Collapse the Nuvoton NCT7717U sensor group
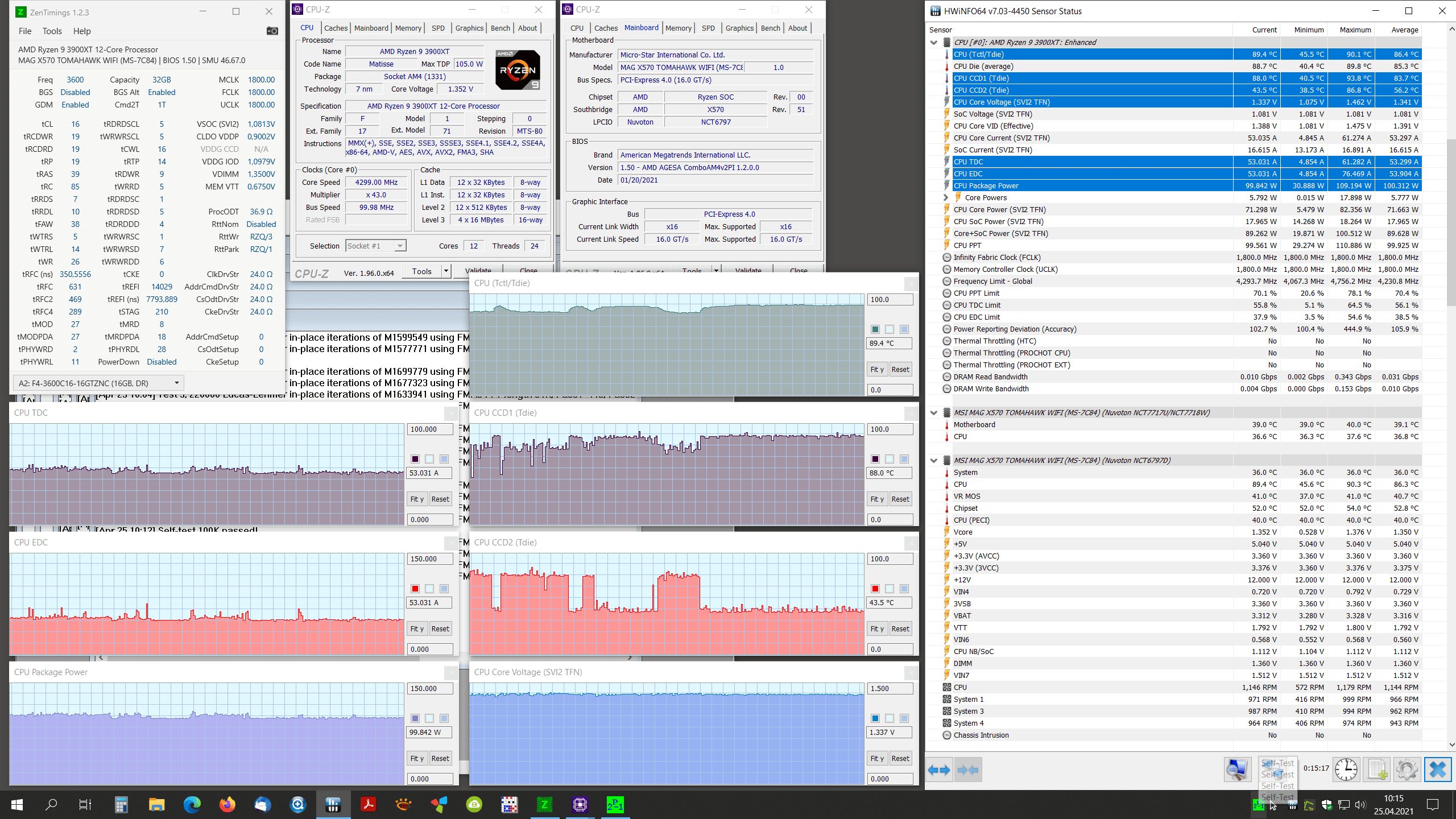 [x=933, y=412]
